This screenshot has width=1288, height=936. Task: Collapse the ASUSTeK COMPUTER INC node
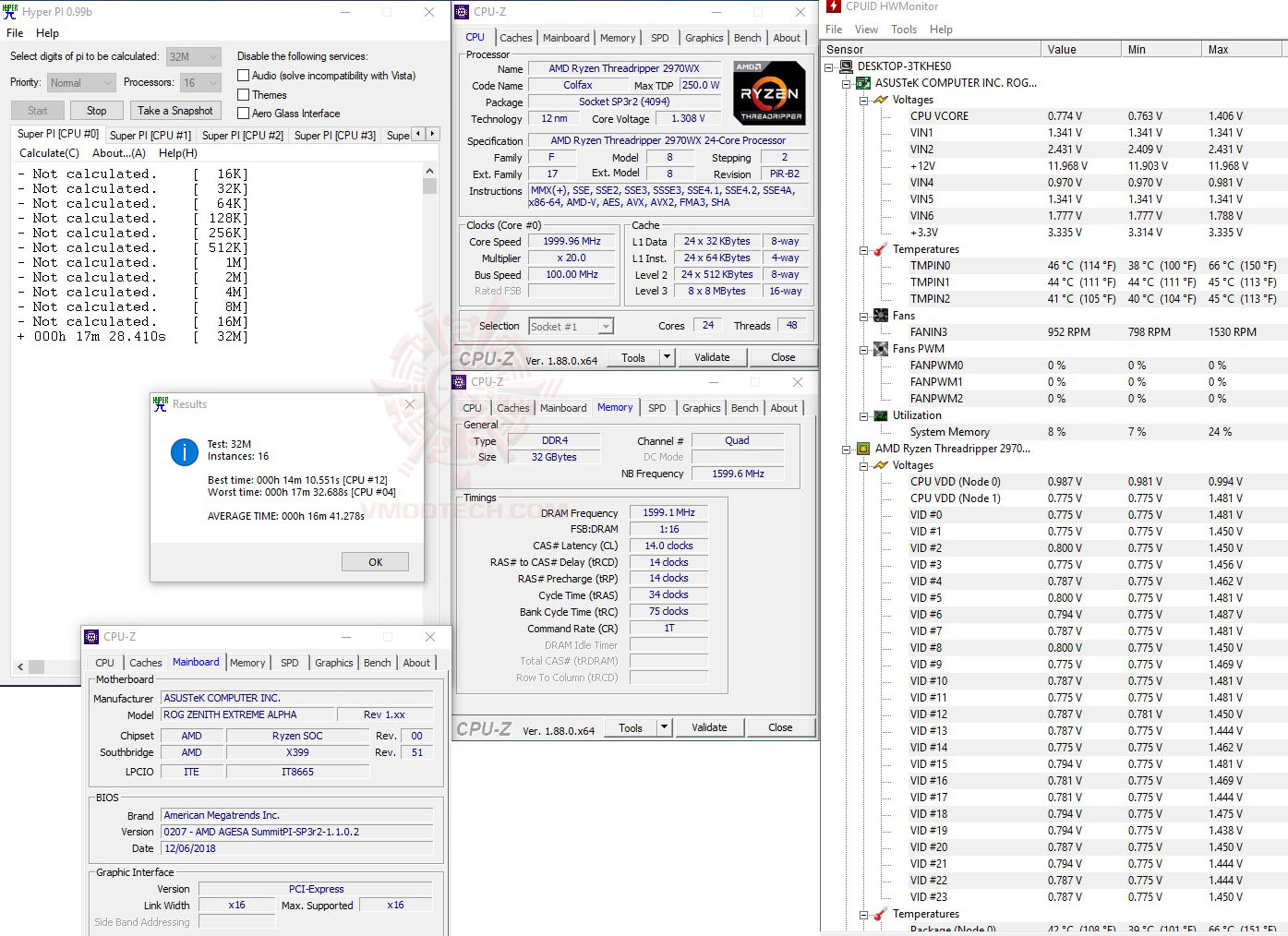(x=847, y=84)
